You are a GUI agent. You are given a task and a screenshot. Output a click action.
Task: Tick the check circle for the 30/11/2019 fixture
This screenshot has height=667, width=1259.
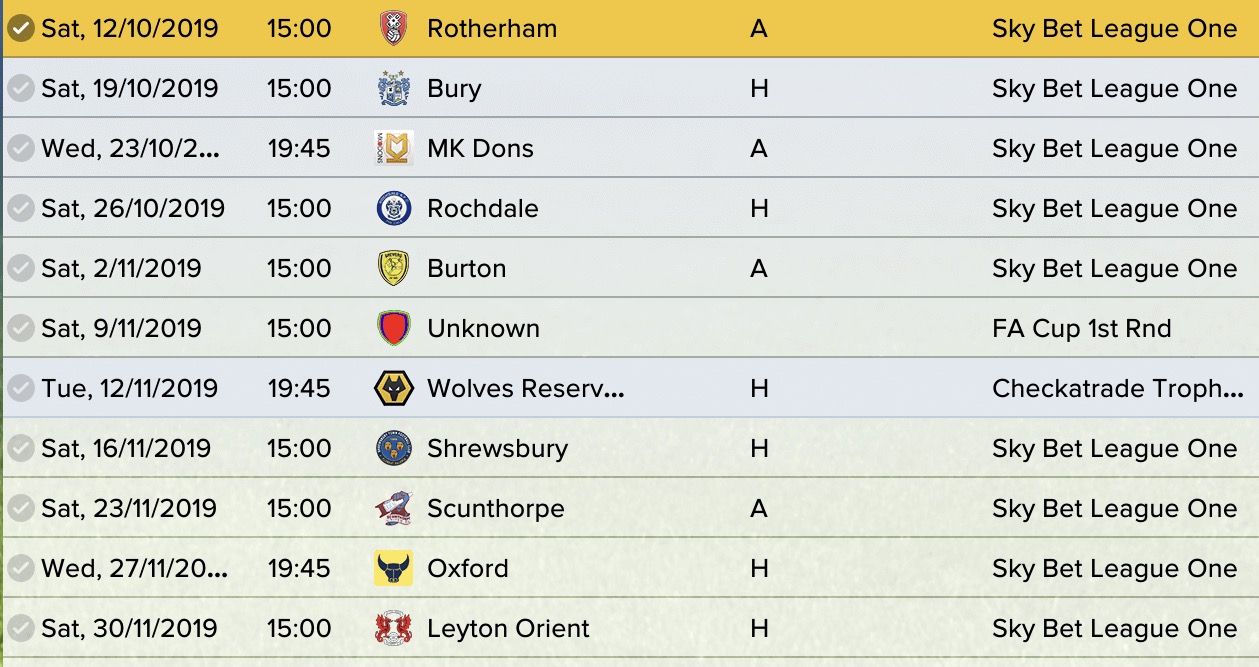20,628
